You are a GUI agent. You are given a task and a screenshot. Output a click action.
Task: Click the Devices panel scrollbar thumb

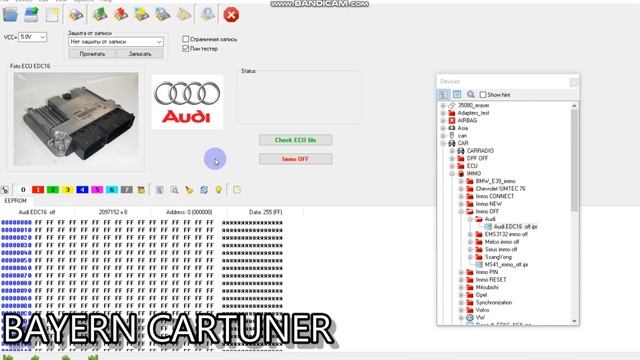[574, 161]
